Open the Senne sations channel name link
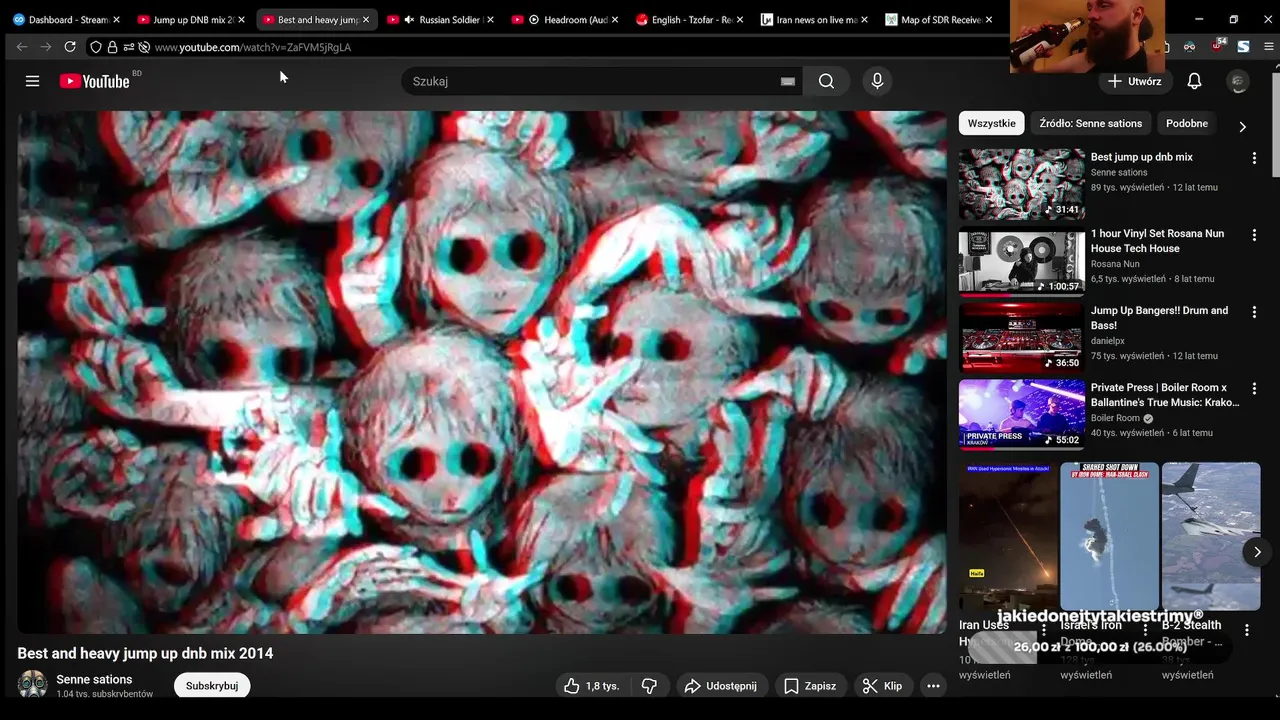Image resolution: width=1280 pixels, height=720 pixels. tap(94, 679)
